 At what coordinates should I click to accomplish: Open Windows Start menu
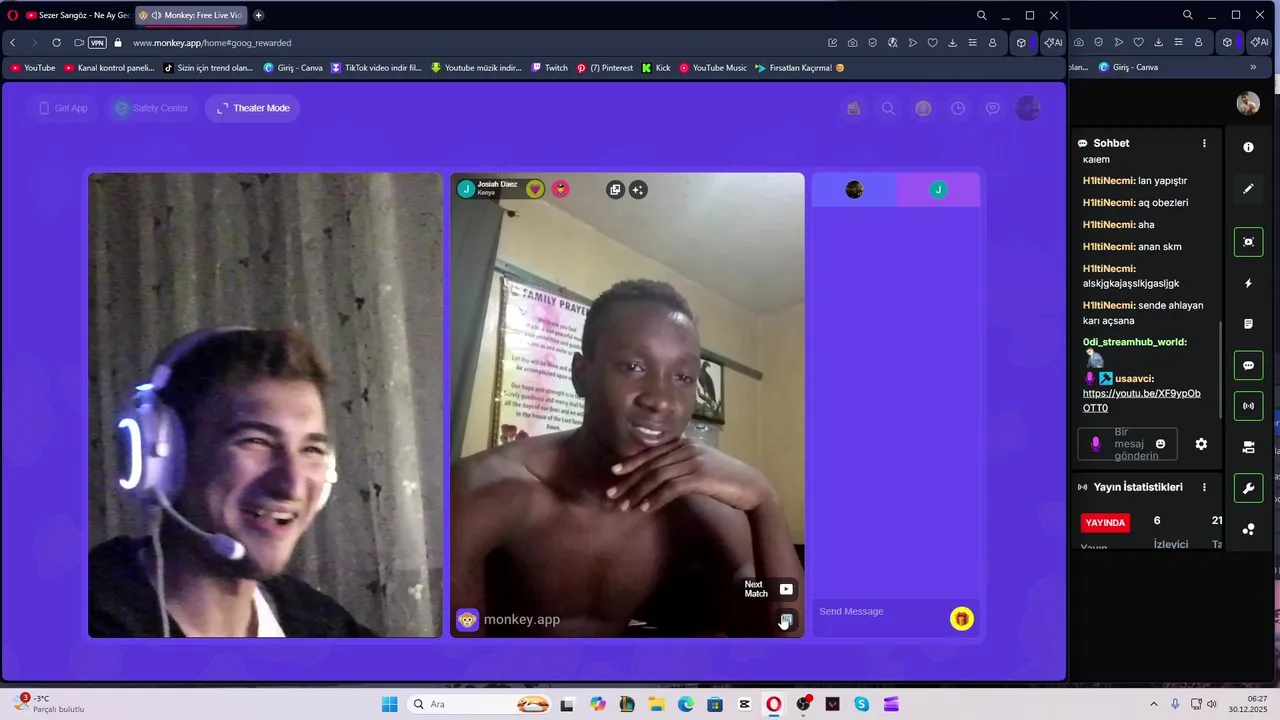click(x=390, y=704)
